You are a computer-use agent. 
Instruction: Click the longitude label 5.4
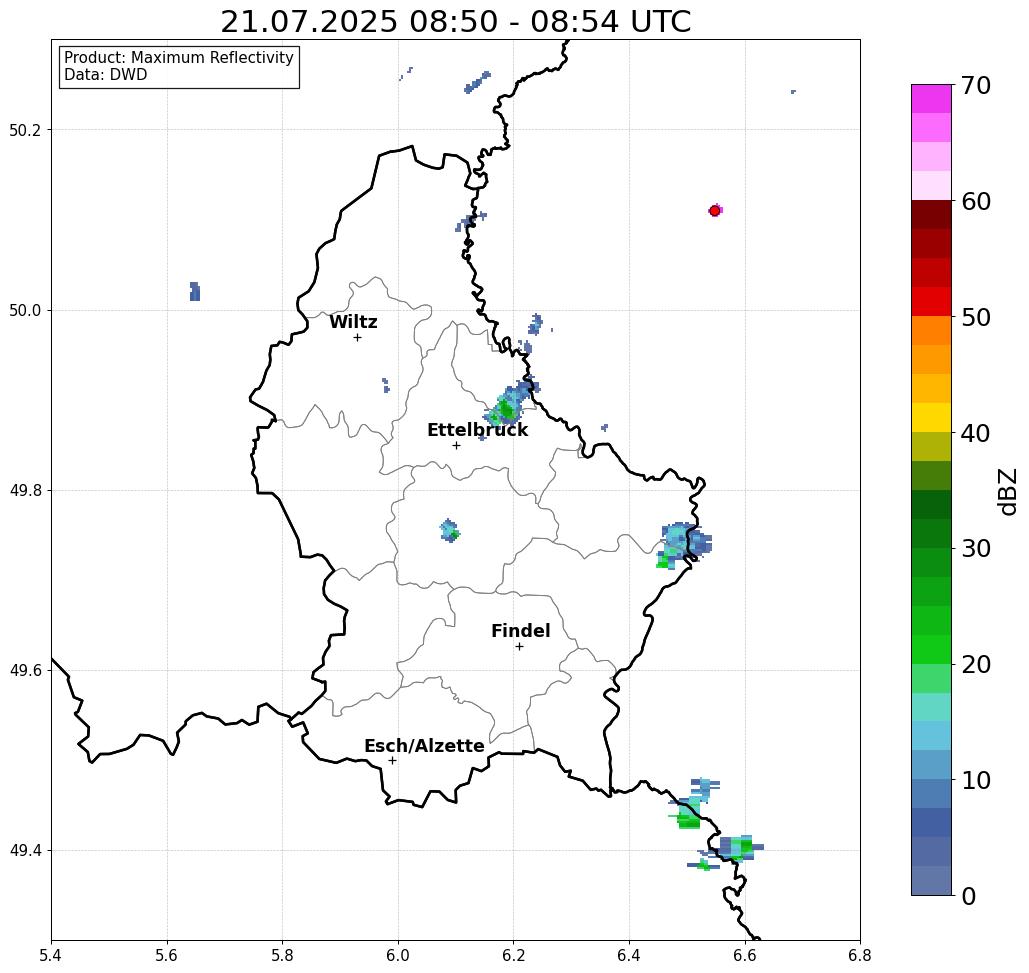click(x=51, y=955)
